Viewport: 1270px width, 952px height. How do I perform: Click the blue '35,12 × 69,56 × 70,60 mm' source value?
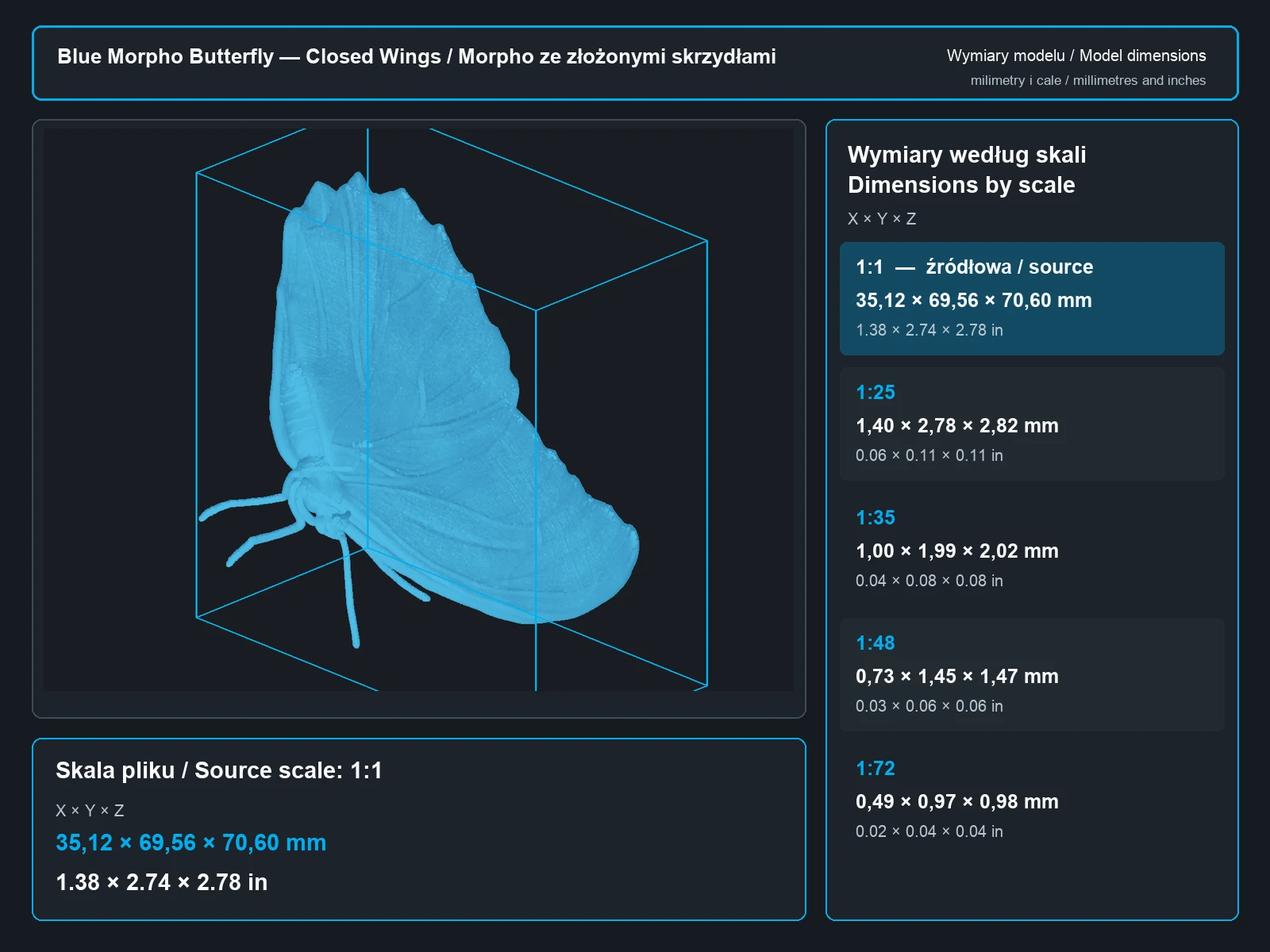click(190, 843)
